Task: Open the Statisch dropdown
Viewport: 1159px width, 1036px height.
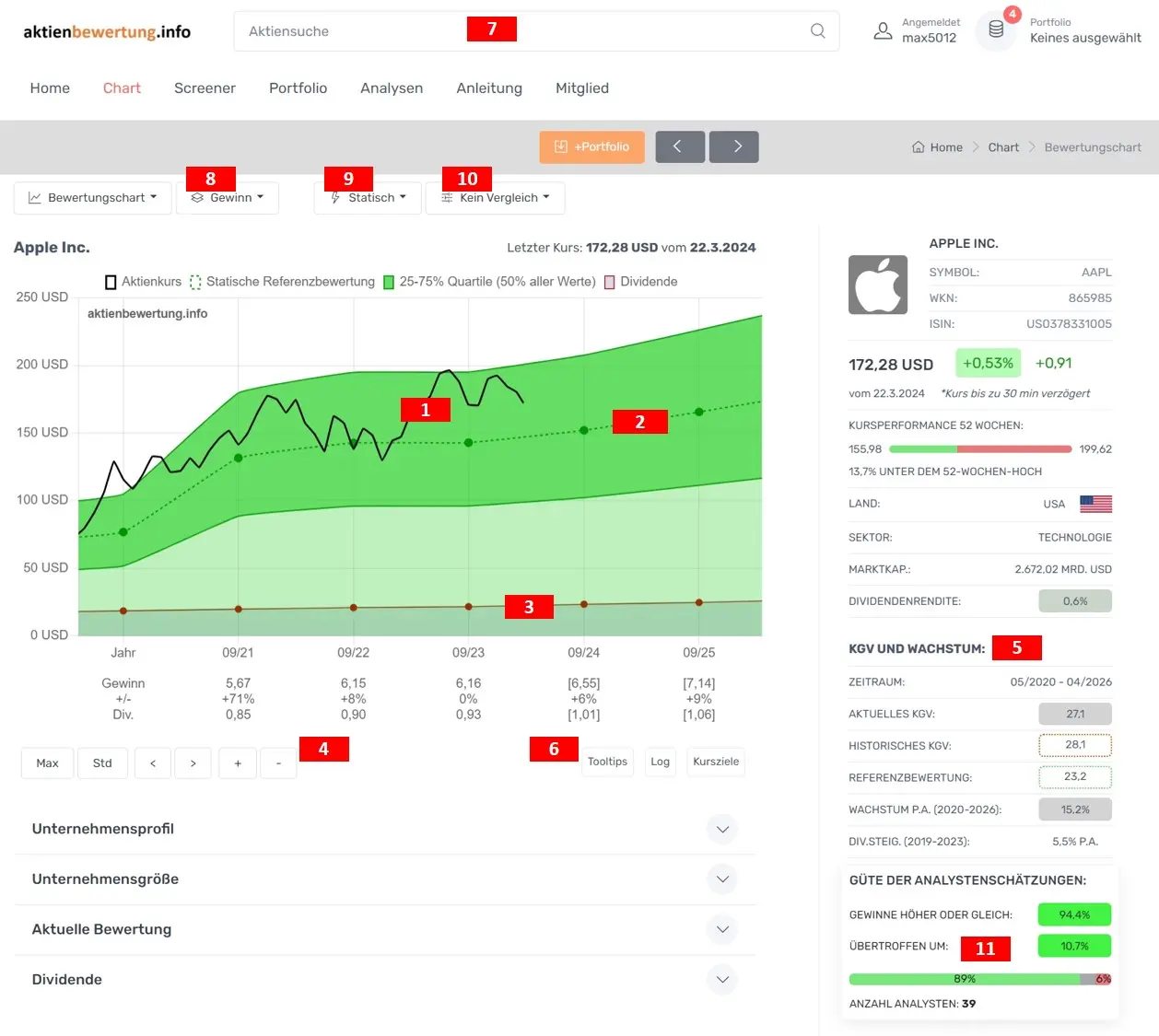Action: (368, 198)
